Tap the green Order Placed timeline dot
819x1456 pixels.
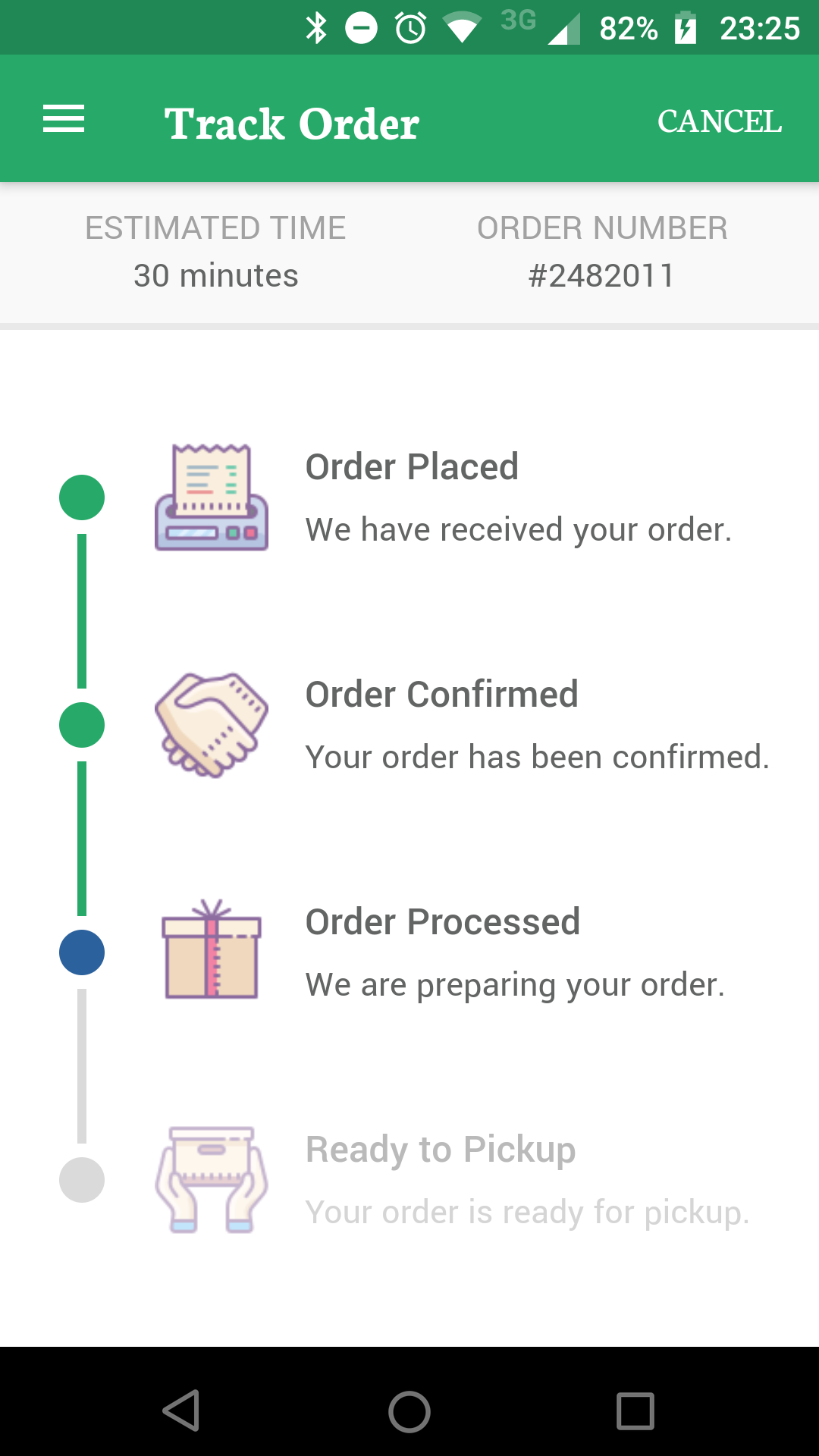pos(82,497)
